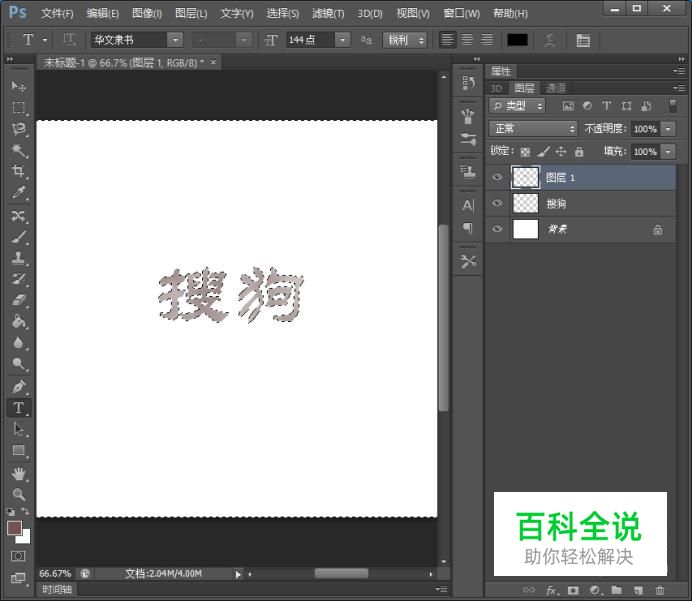Select the Clone Stamp tool
Screen dimensions: 692x601
click(18, 258)
